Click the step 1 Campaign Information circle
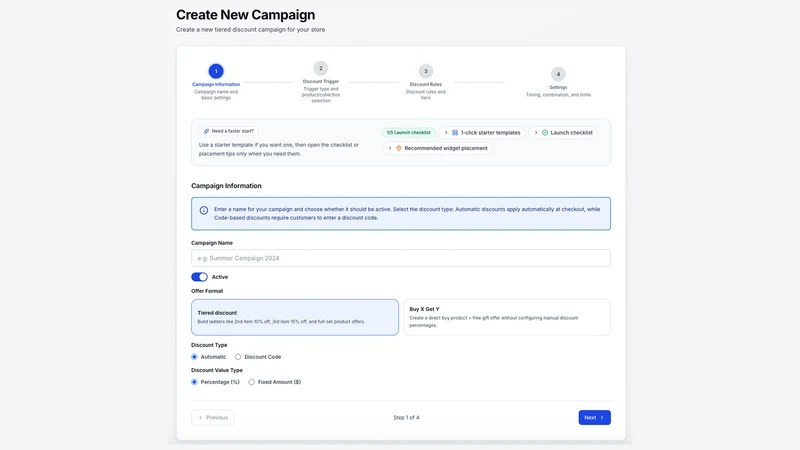The image size is (800, 450). 216,71
